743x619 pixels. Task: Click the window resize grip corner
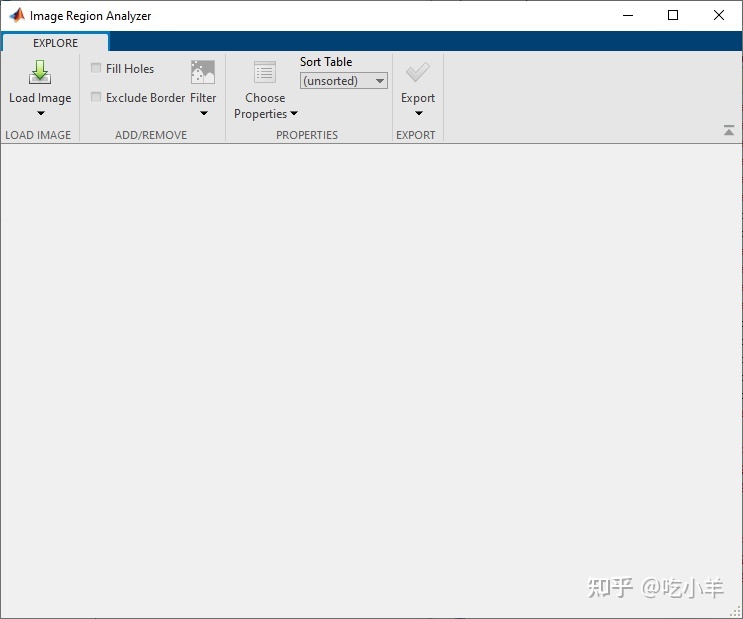click(x=736, y=612)
